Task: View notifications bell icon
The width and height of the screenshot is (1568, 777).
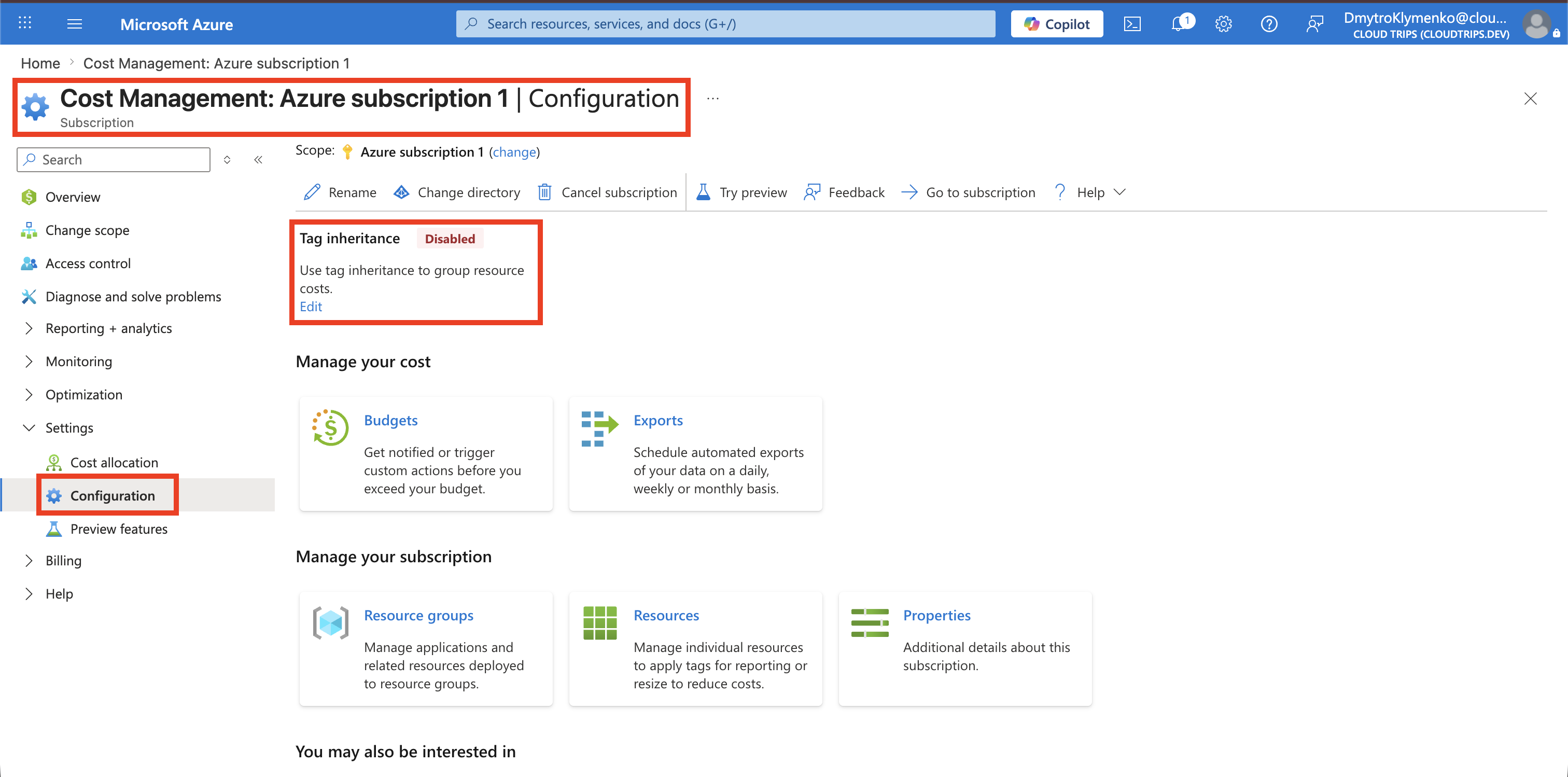Action: 1179,24
